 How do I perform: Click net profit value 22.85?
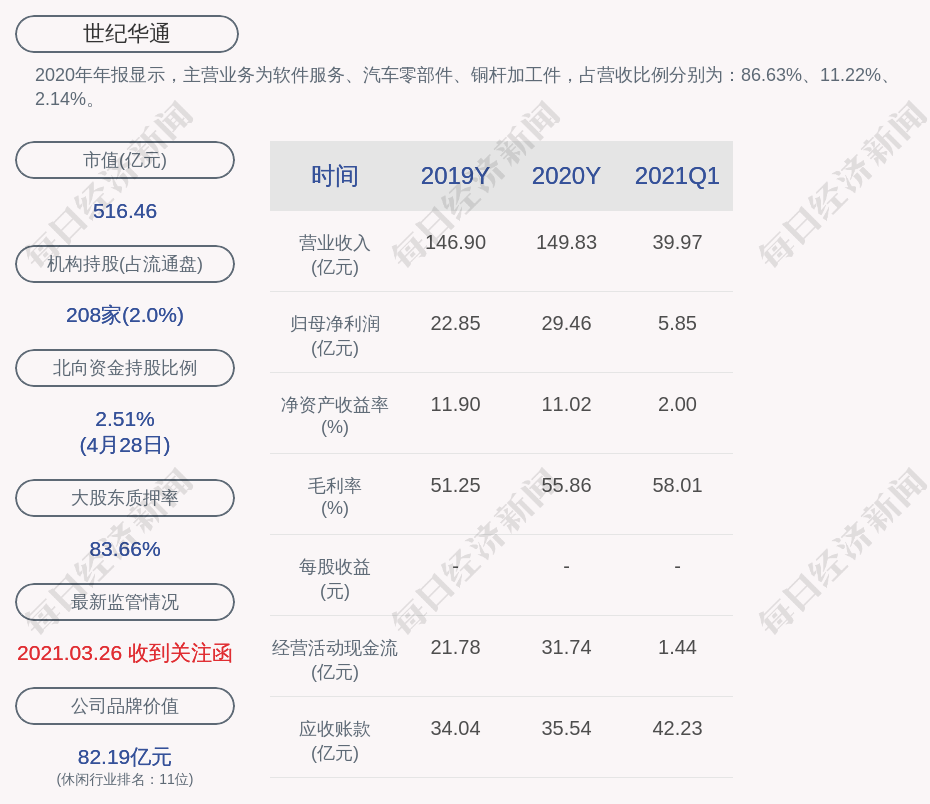(x=456, y=323)
